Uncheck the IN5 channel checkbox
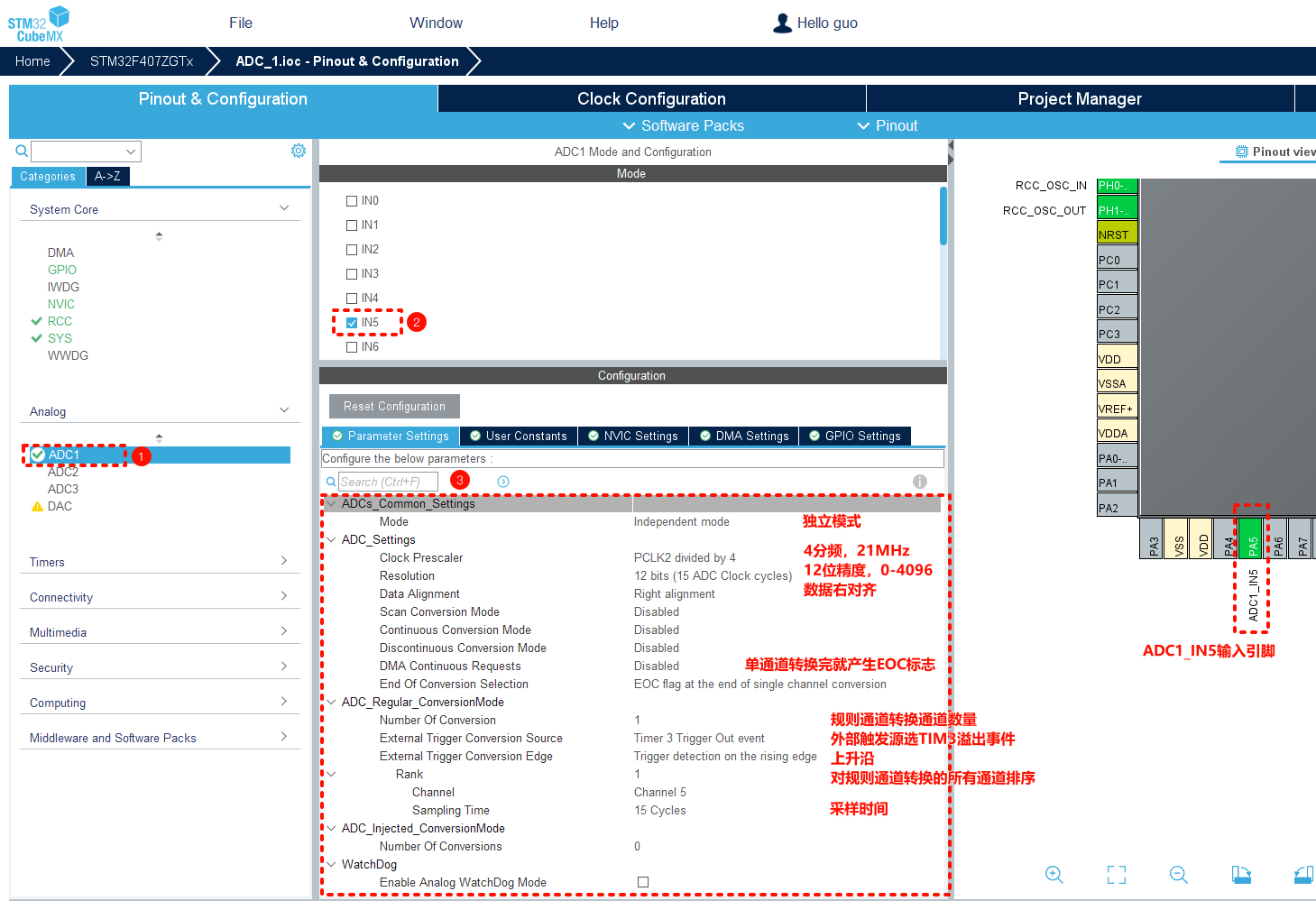 352,323
